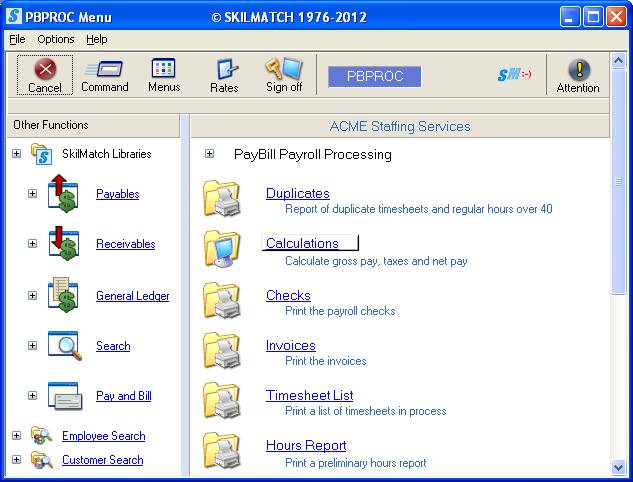
Task: Click the Payables dollar icon
Action: pos(63,193)
